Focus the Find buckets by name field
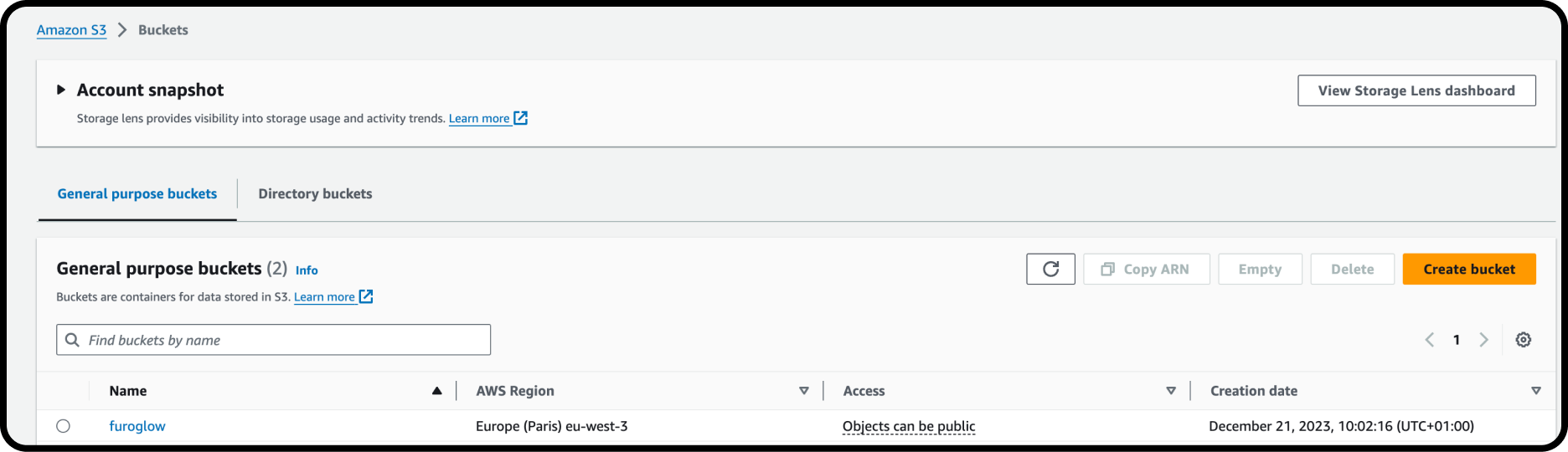 tap(273, 340)
